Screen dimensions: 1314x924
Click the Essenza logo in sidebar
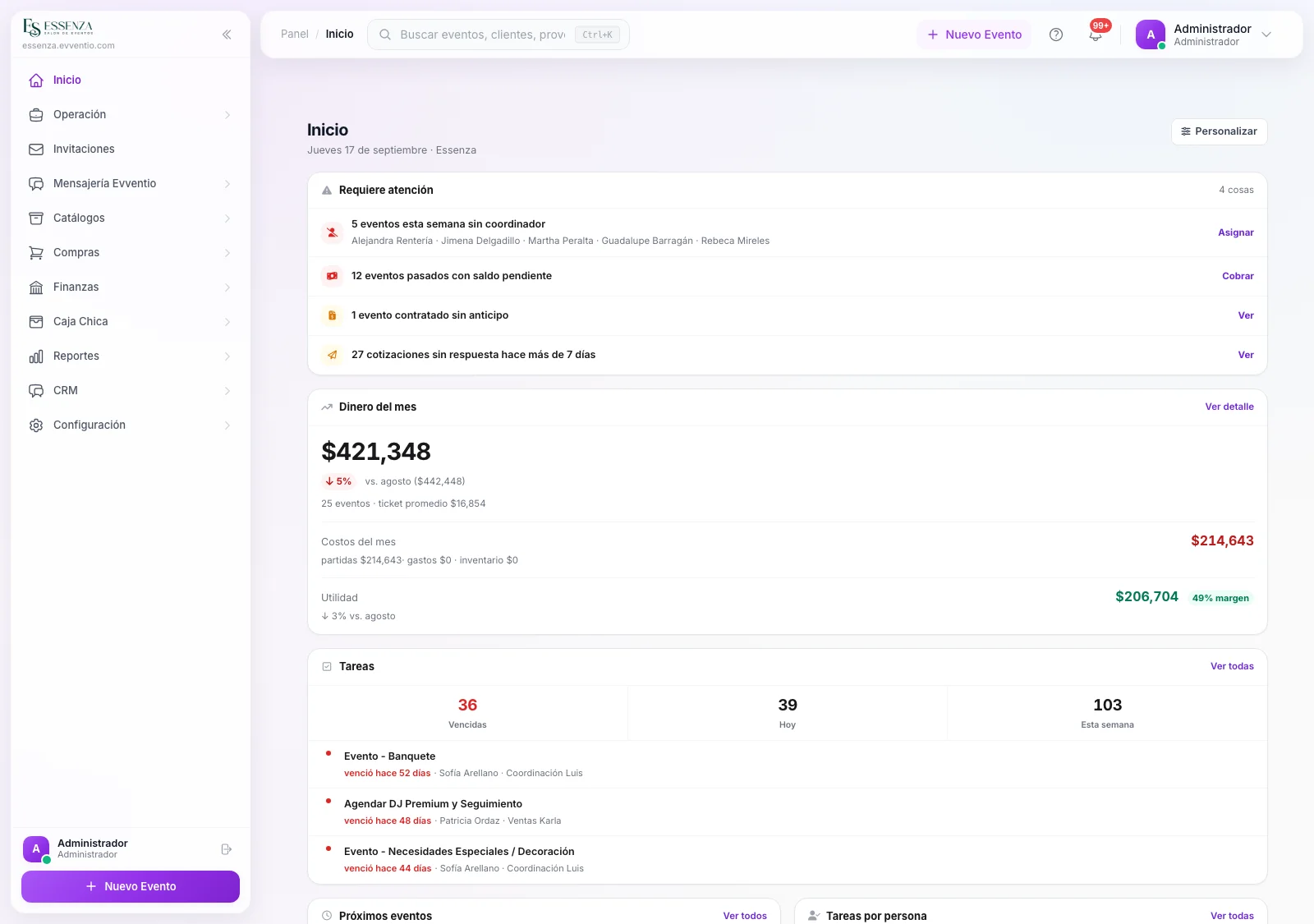click(57, 28)
